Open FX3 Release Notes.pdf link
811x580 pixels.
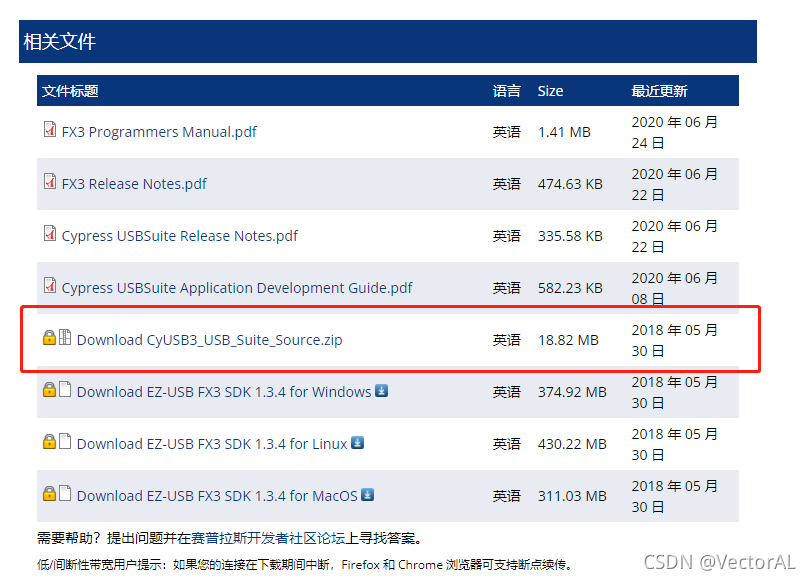click(134, 184)
